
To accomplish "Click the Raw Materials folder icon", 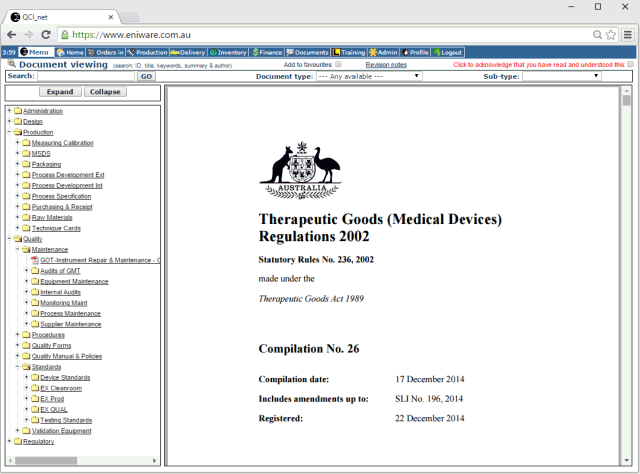I will (27, 217).
